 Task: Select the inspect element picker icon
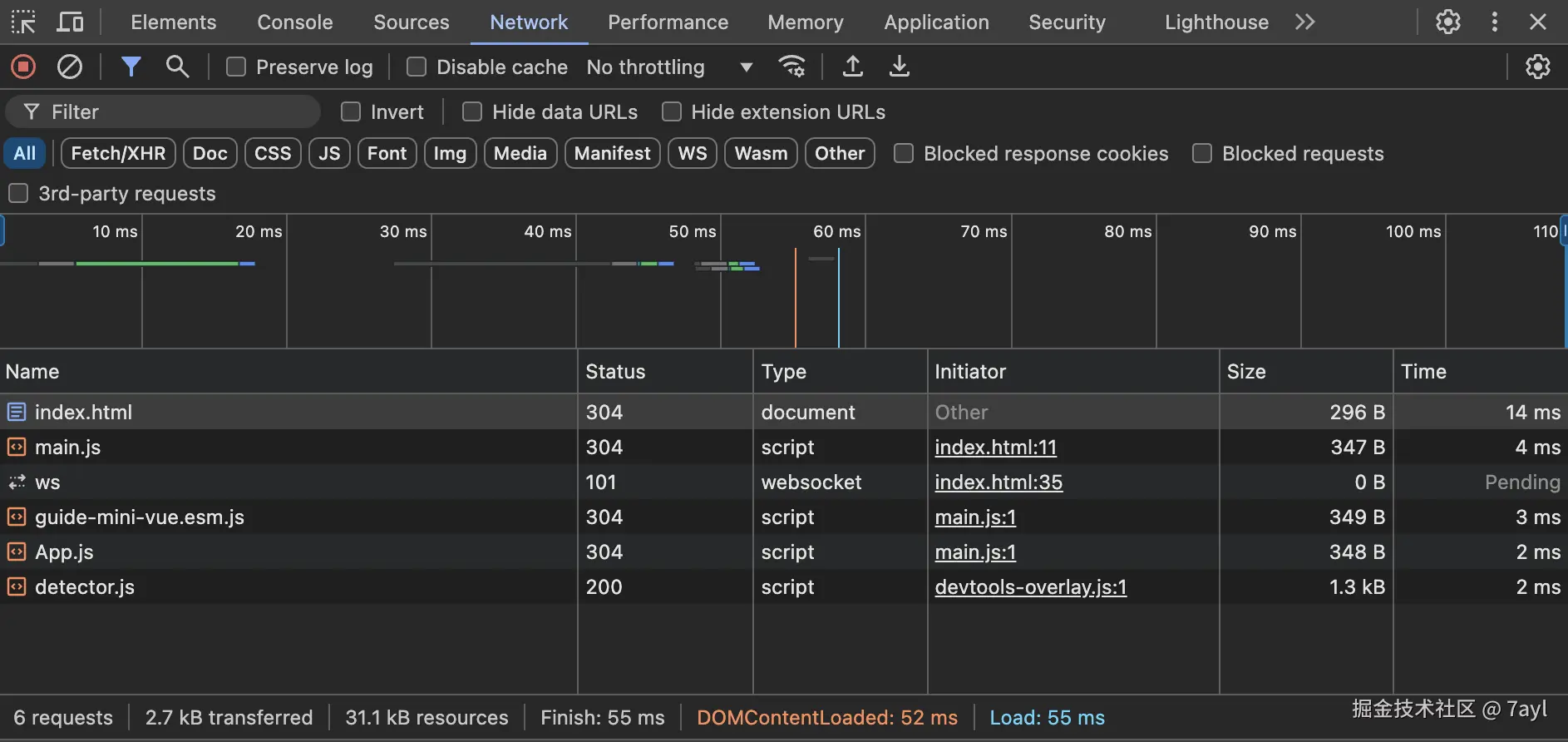(23, 22)
